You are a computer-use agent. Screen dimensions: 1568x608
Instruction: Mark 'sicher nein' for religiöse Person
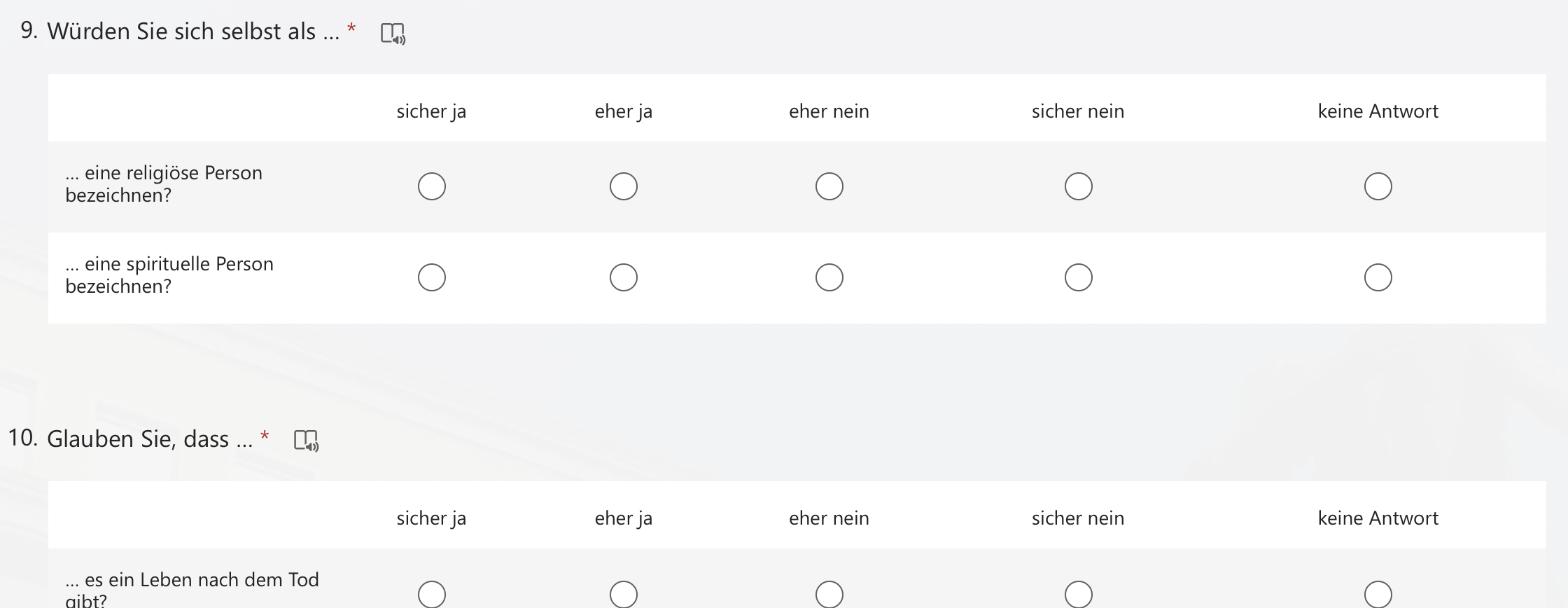pyautogui.click(x=1079, y=186)
